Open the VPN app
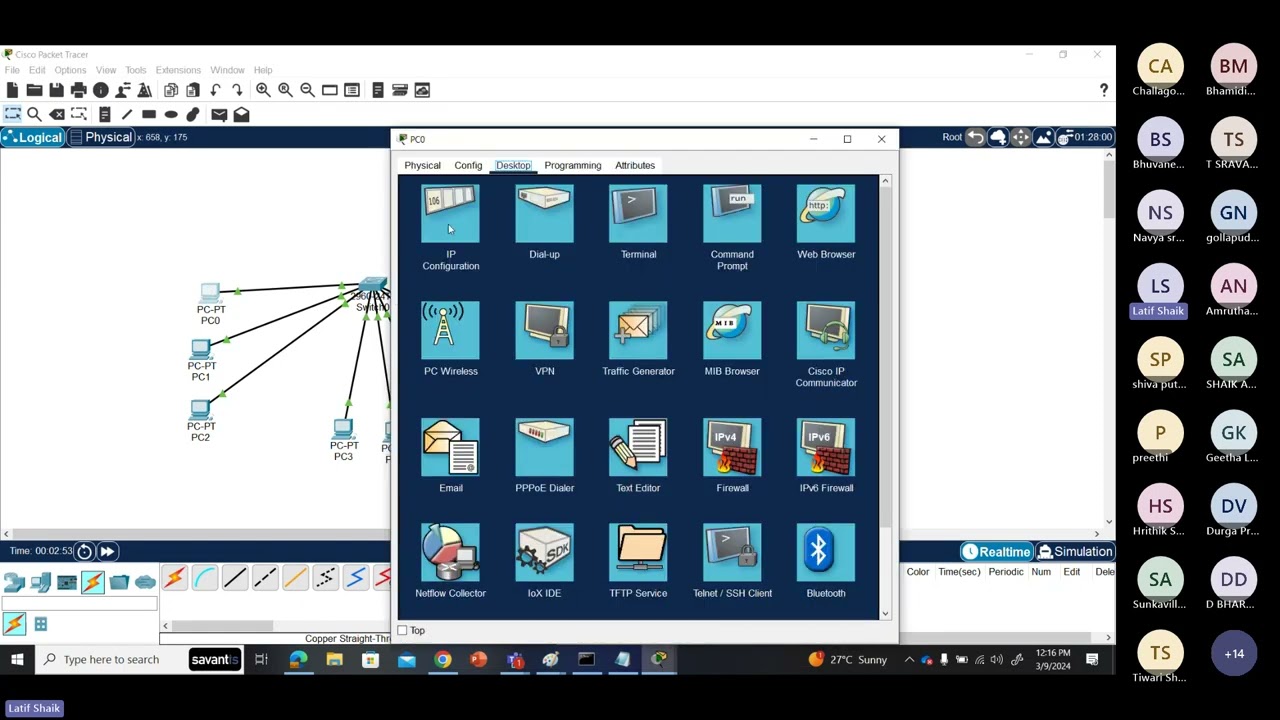 (x=544, y=330)
